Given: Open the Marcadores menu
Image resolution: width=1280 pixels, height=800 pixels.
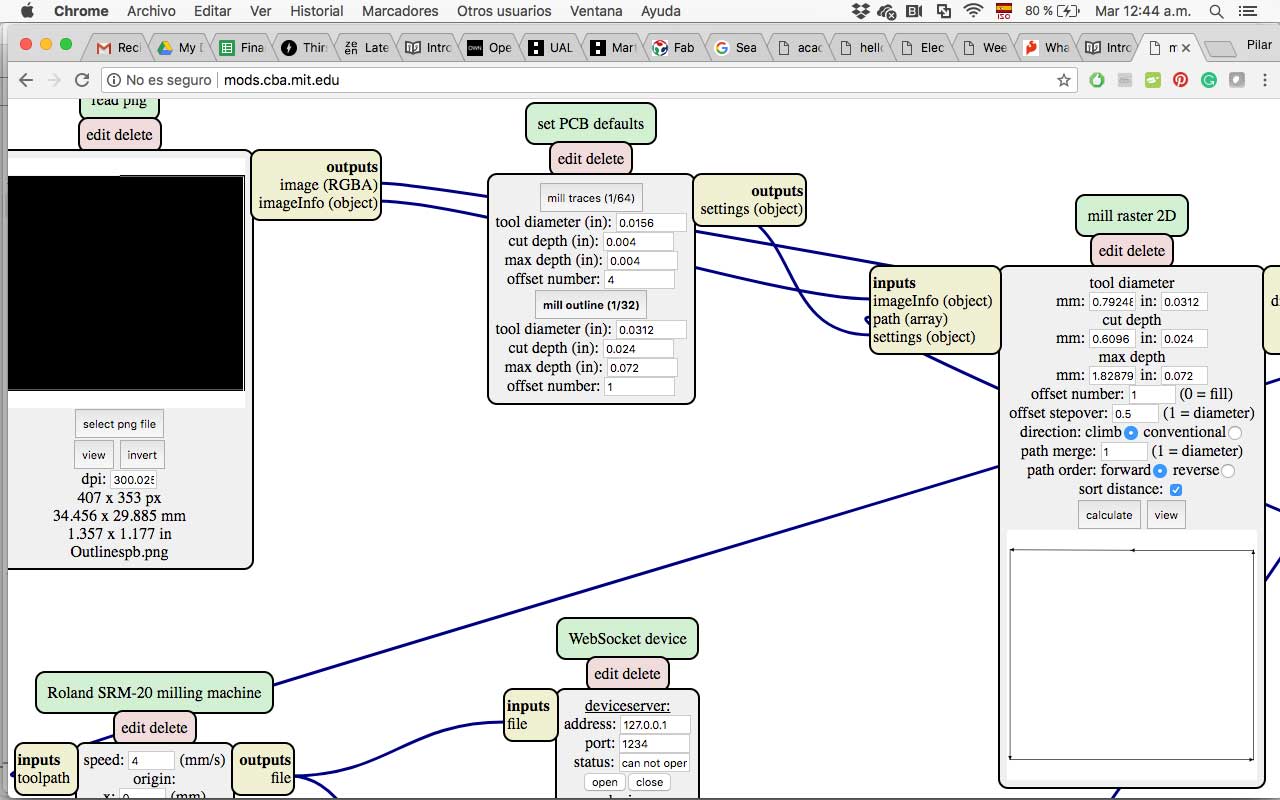Looking at the screenshot, I should point(400,11).
